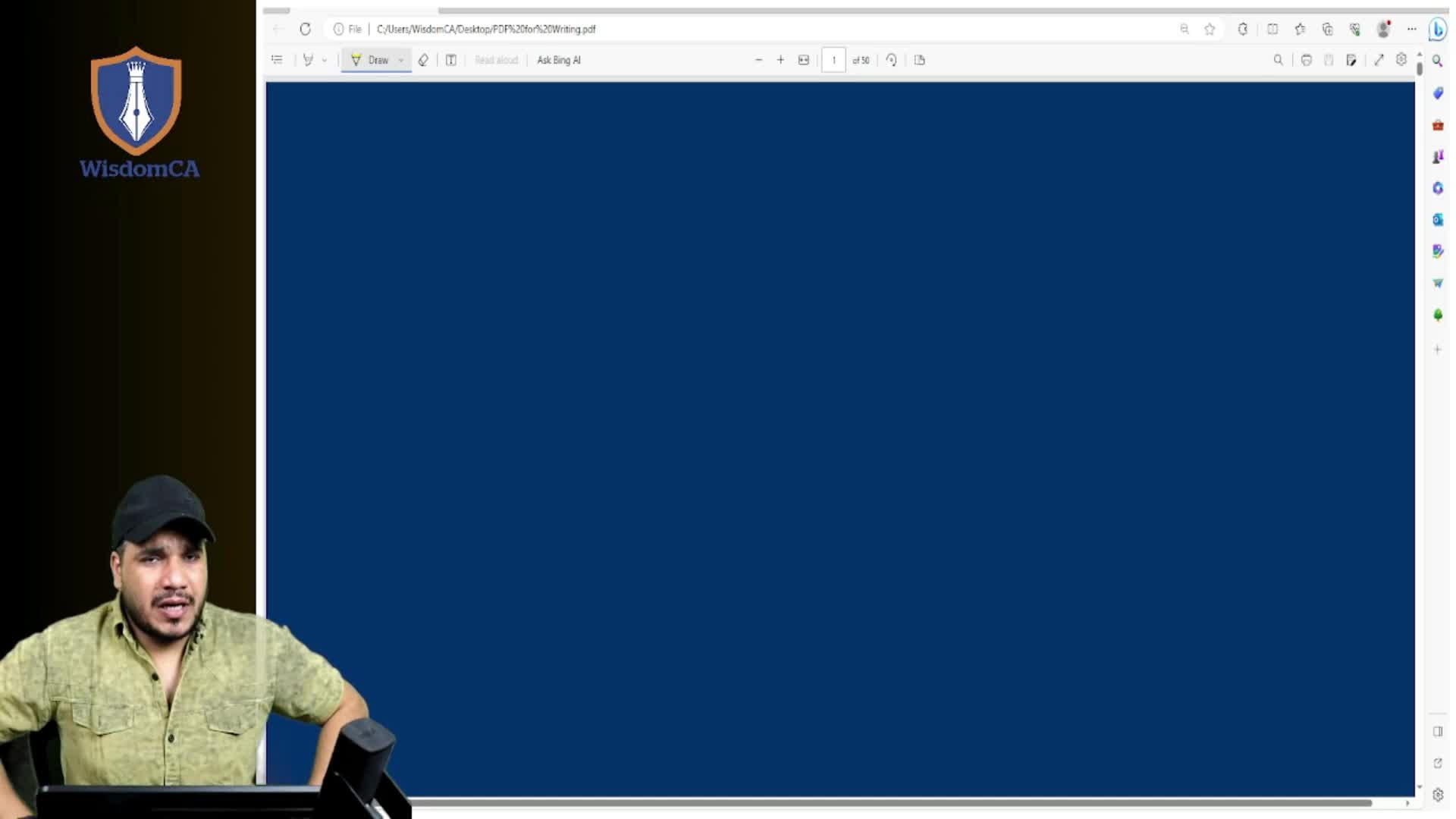Open PDF viewer settings gear
Screen dimensions: 1456x819
click(x=1401, y=59)
